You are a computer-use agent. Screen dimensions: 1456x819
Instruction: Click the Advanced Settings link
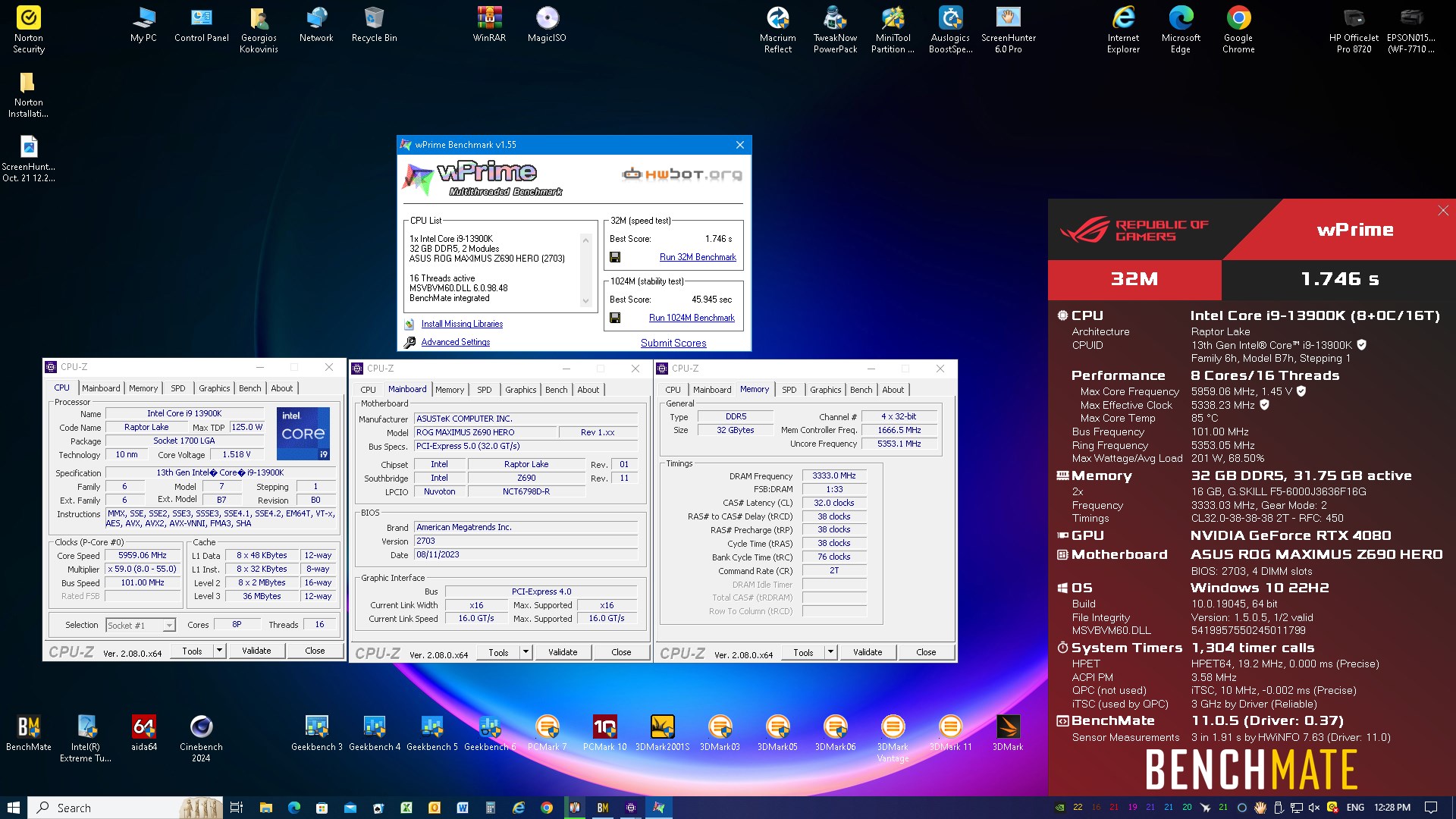[x=456, y=342]
